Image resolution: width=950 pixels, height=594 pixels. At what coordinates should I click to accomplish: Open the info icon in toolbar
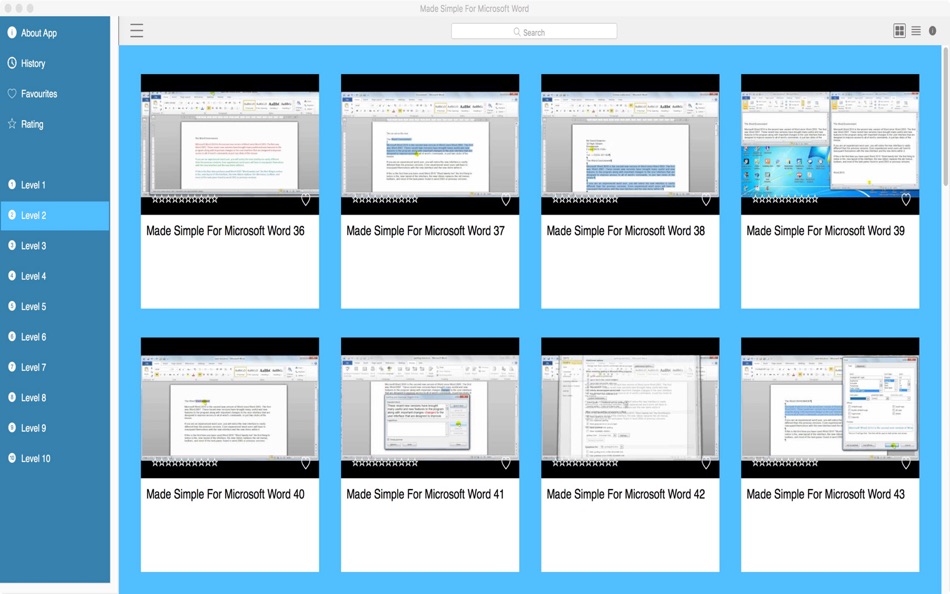[932, 30]
